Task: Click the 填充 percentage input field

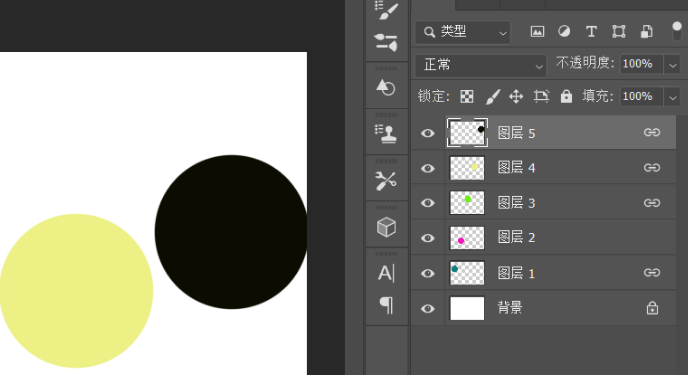Action: click(641, 96)
